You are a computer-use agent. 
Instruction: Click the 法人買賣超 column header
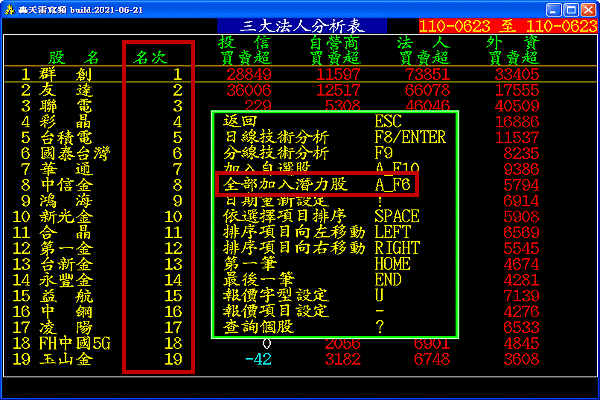coord(424,50)
